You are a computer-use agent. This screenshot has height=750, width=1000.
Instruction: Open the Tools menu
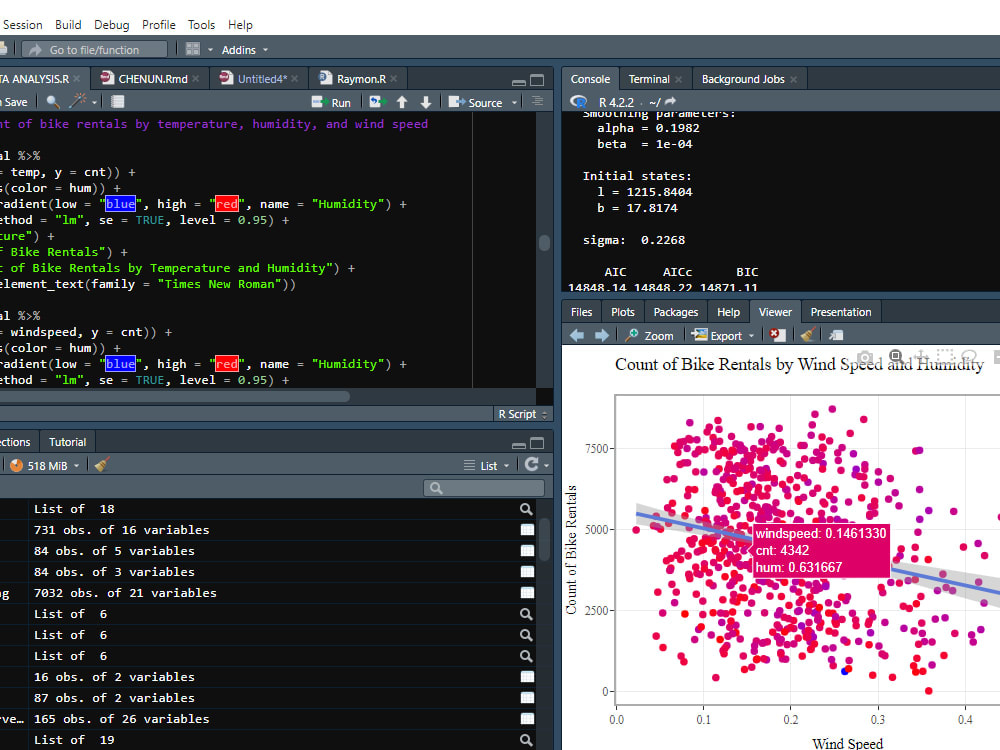(x=201, y=24)
